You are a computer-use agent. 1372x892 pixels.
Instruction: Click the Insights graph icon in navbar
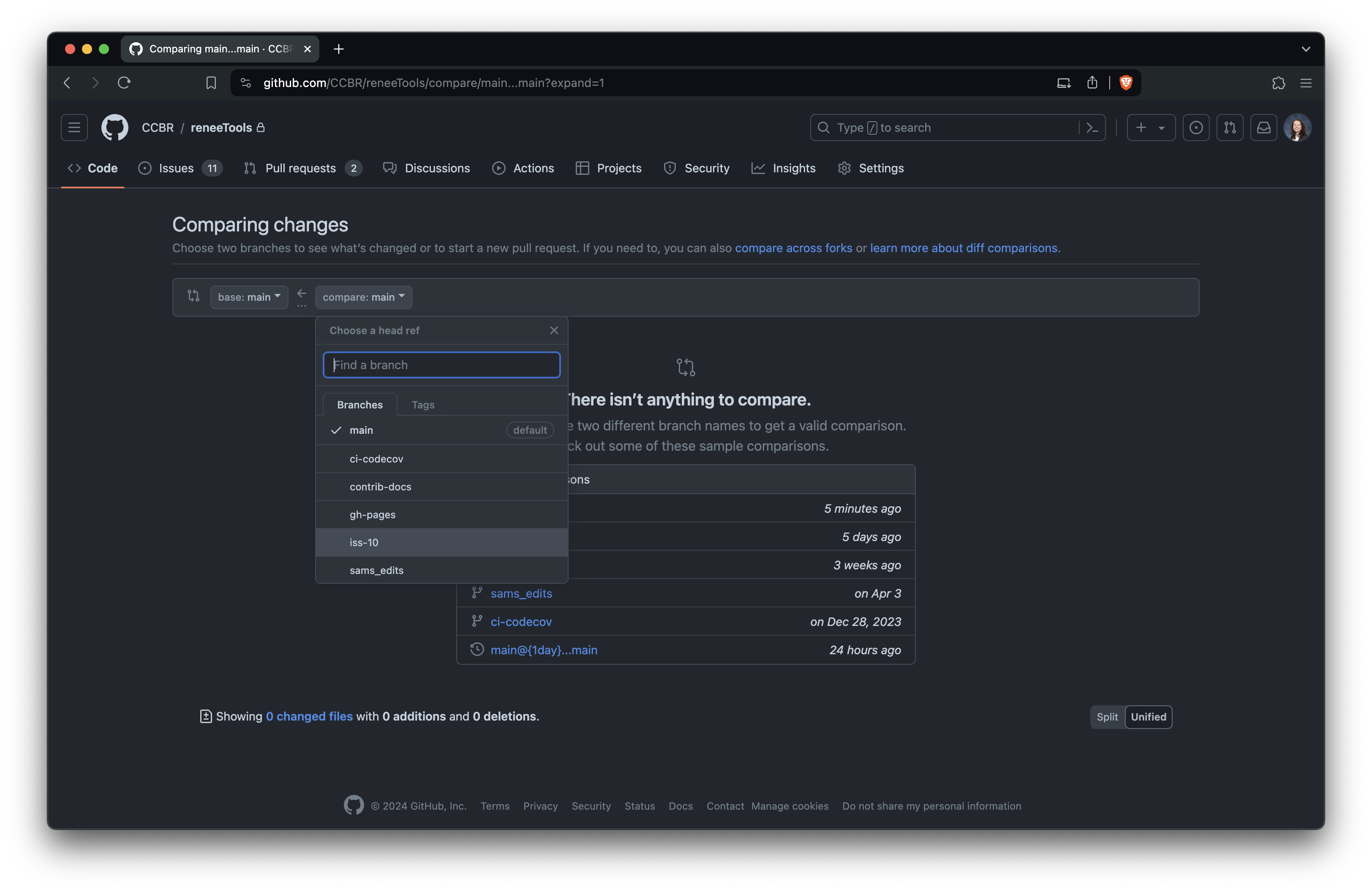coord(757,168)
